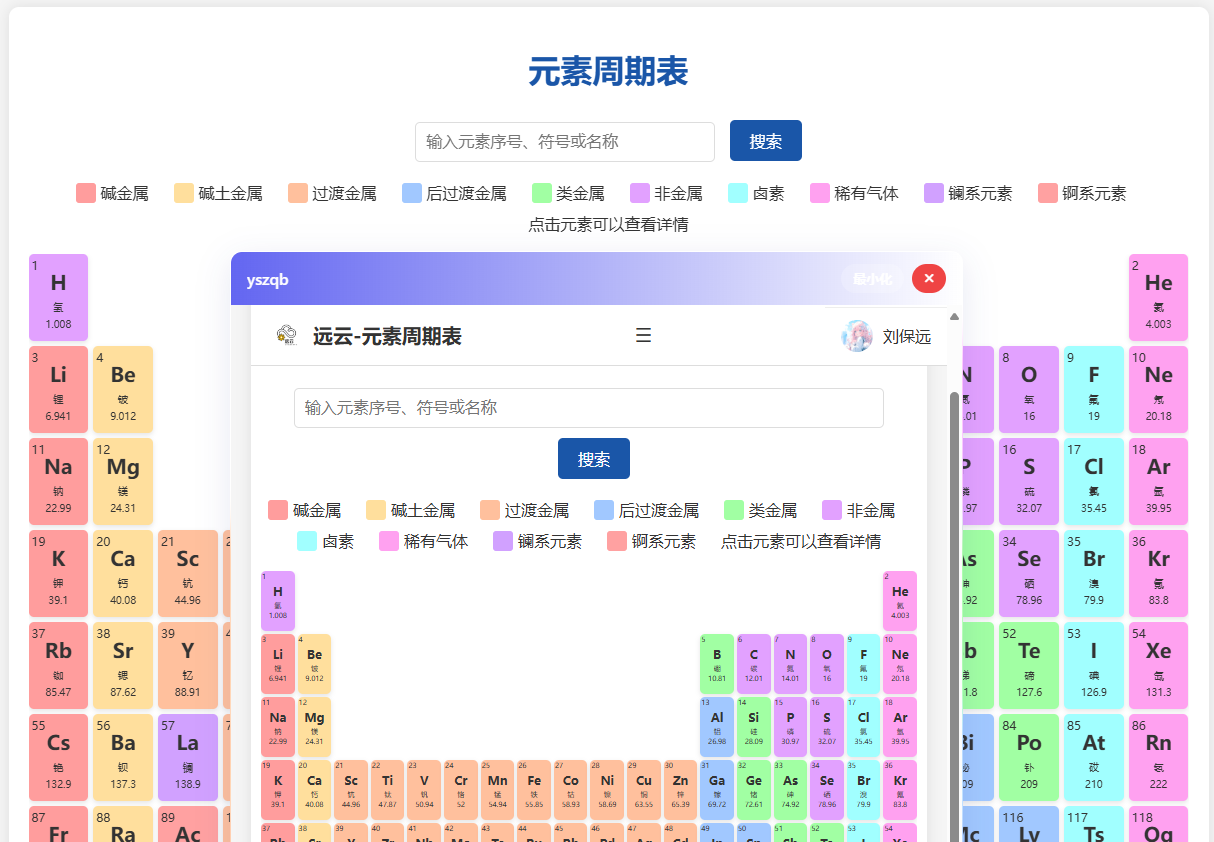Click the 远云 logo icon in yszqb window

[x=286, y=336]
